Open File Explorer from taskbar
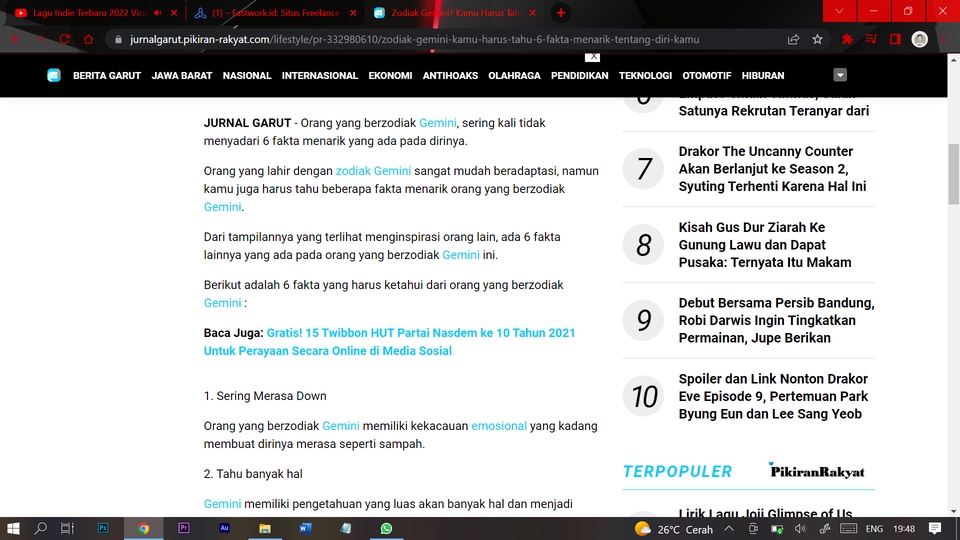Image resolution: width=960 pixels, height=540 pixels. (264, 528)
